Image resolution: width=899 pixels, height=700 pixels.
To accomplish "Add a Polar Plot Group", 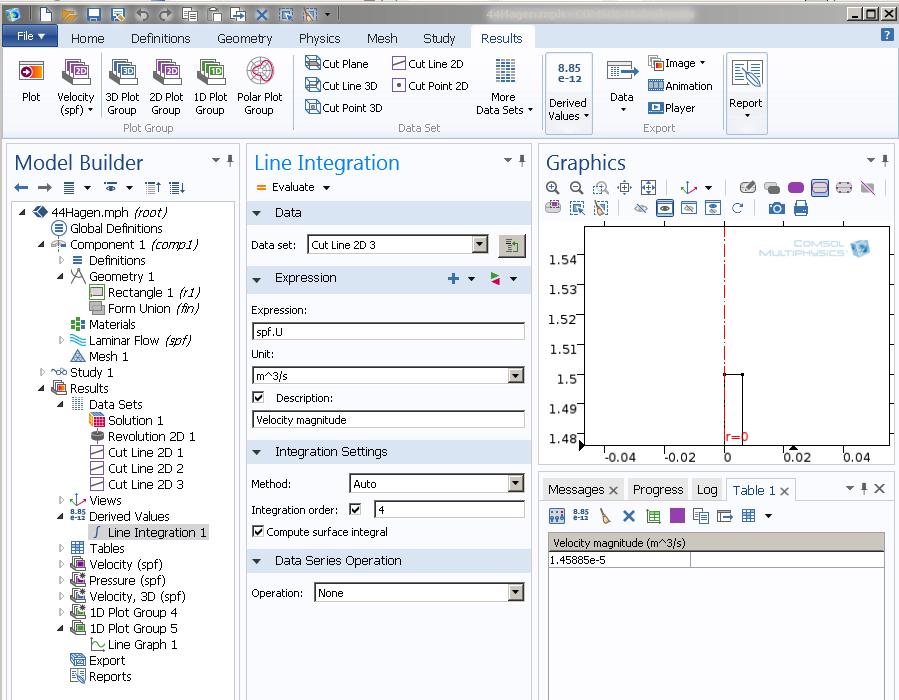I will point(259,87).
